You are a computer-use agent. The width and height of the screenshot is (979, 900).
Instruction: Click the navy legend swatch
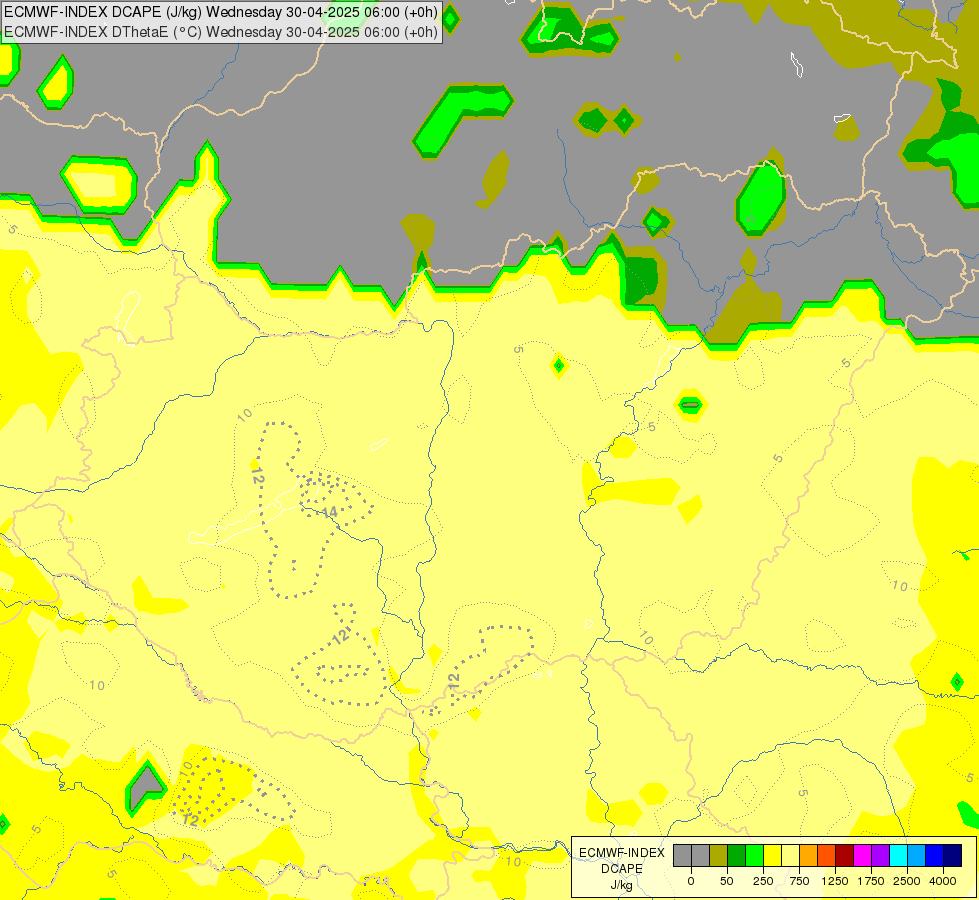(x=953, y=855)
